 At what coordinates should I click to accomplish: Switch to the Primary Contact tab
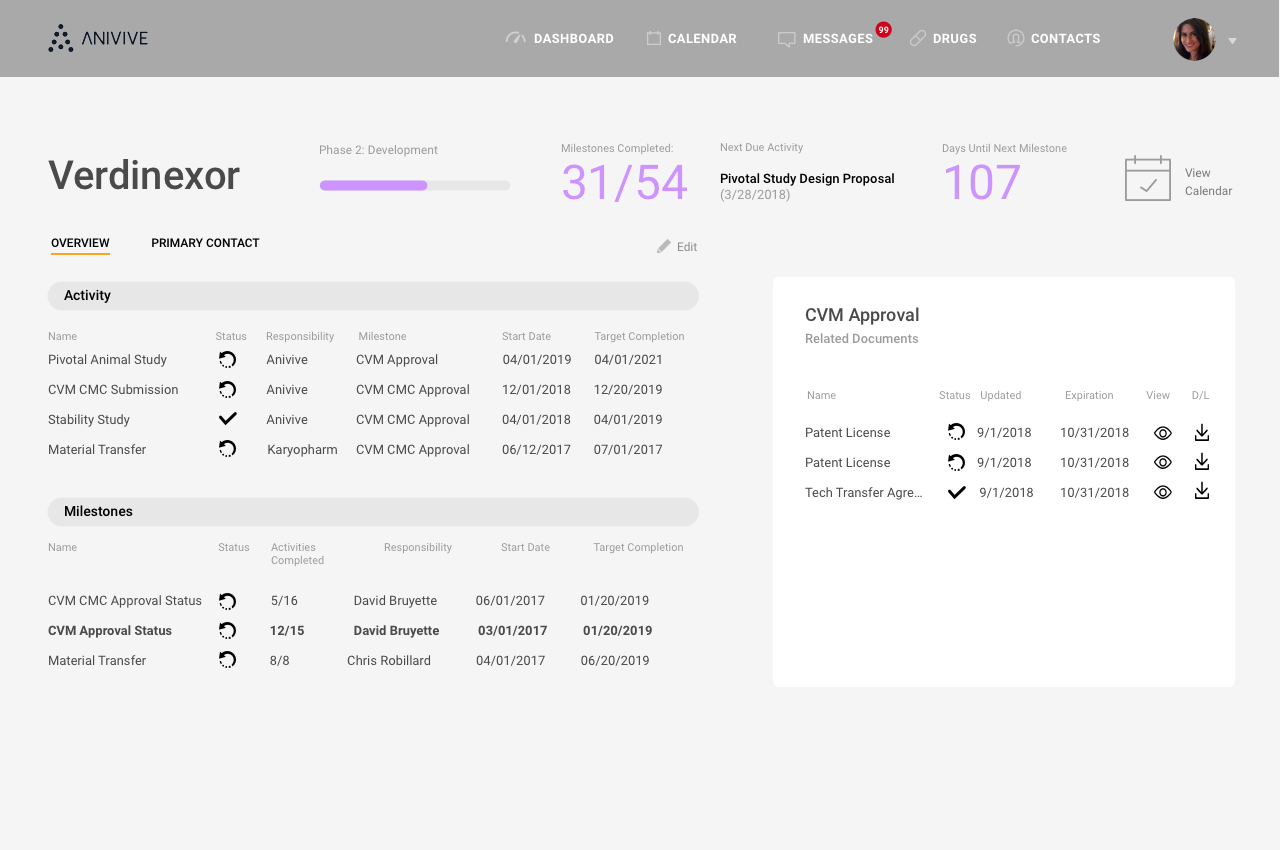click(205, 243)
